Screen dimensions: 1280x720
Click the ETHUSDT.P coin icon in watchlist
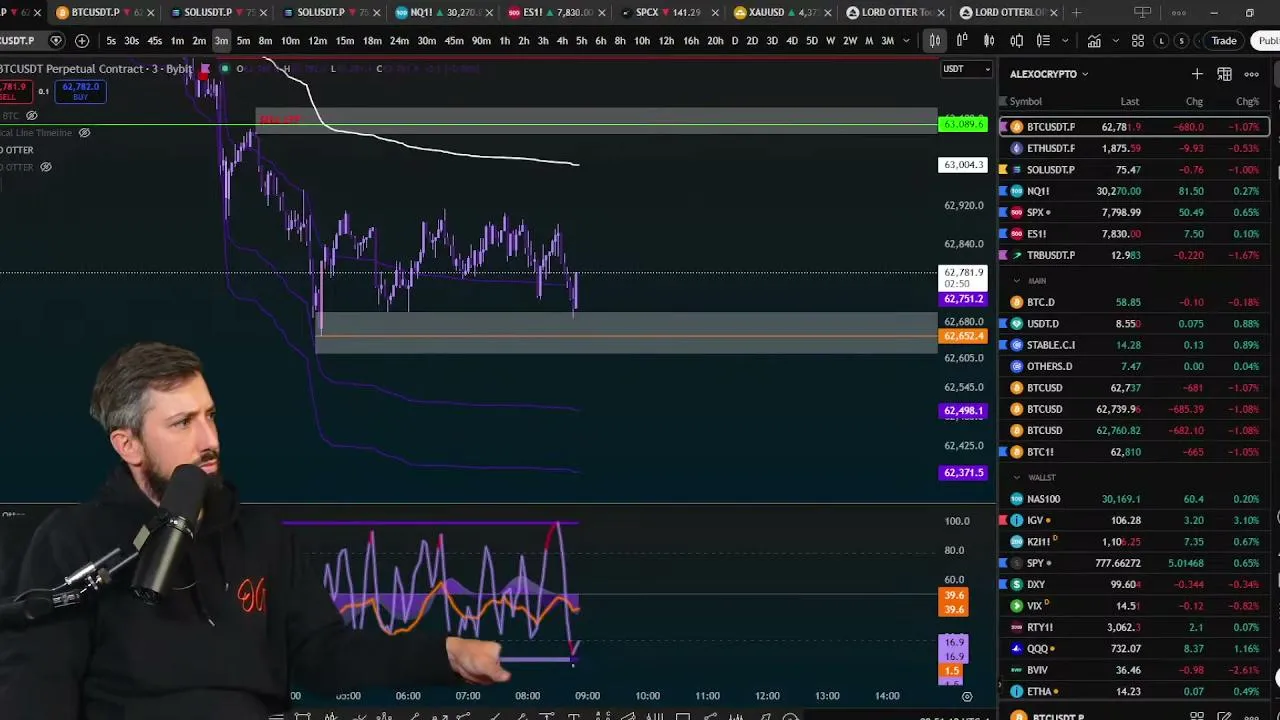click(x=1016, y=148)
